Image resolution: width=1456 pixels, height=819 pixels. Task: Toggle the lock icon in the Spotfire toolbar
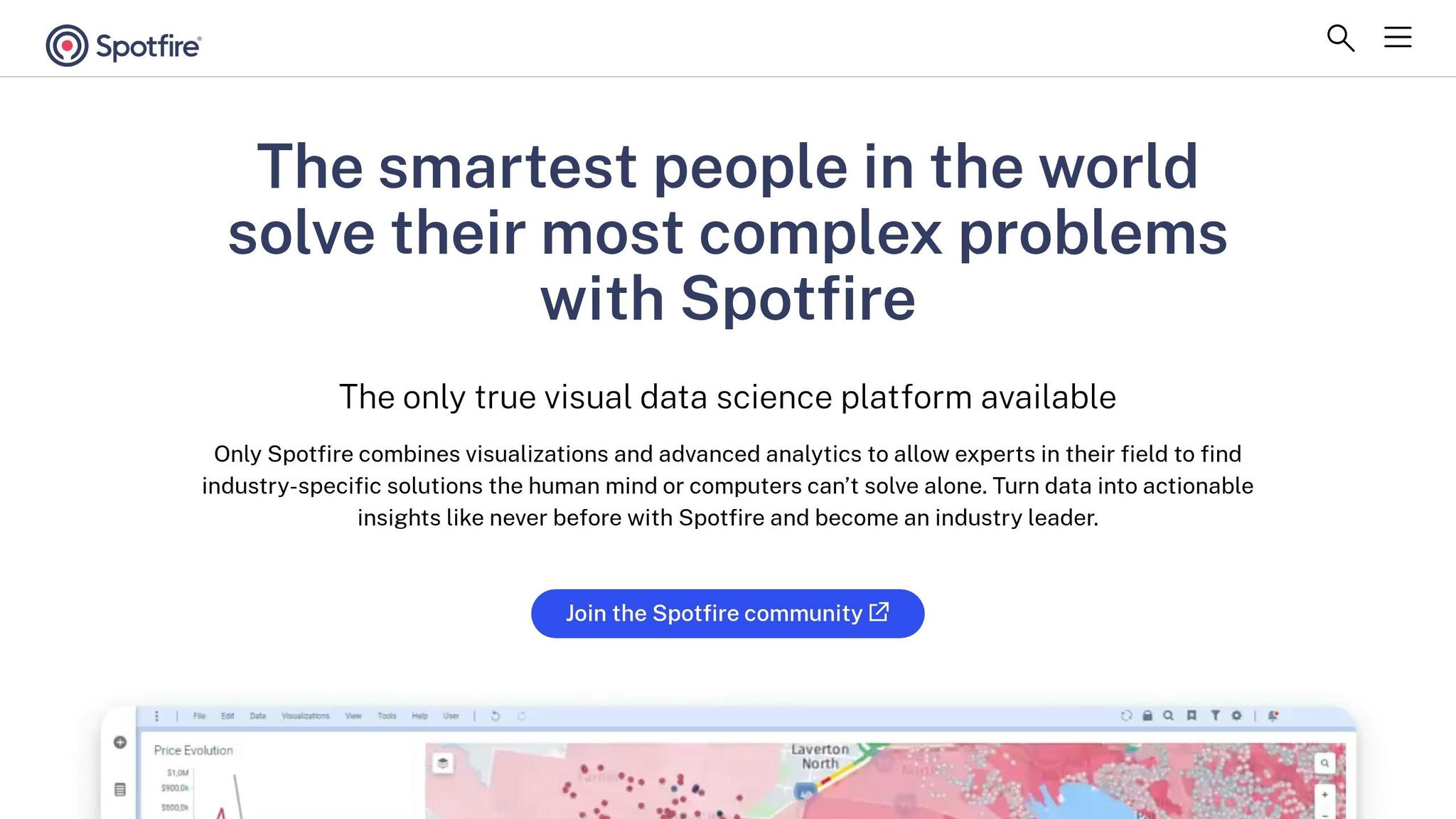coord(1147,716)
